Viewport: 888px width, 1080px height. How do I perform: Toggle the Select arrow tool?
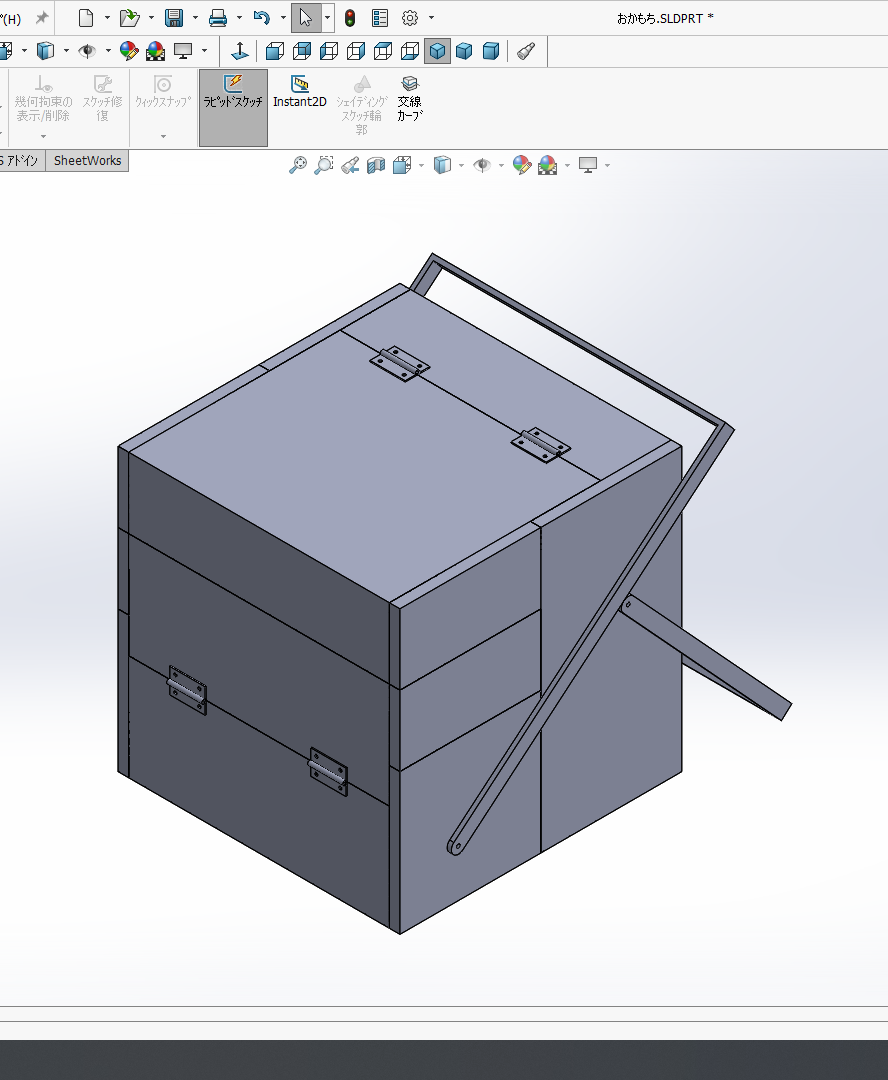[306, 18]
